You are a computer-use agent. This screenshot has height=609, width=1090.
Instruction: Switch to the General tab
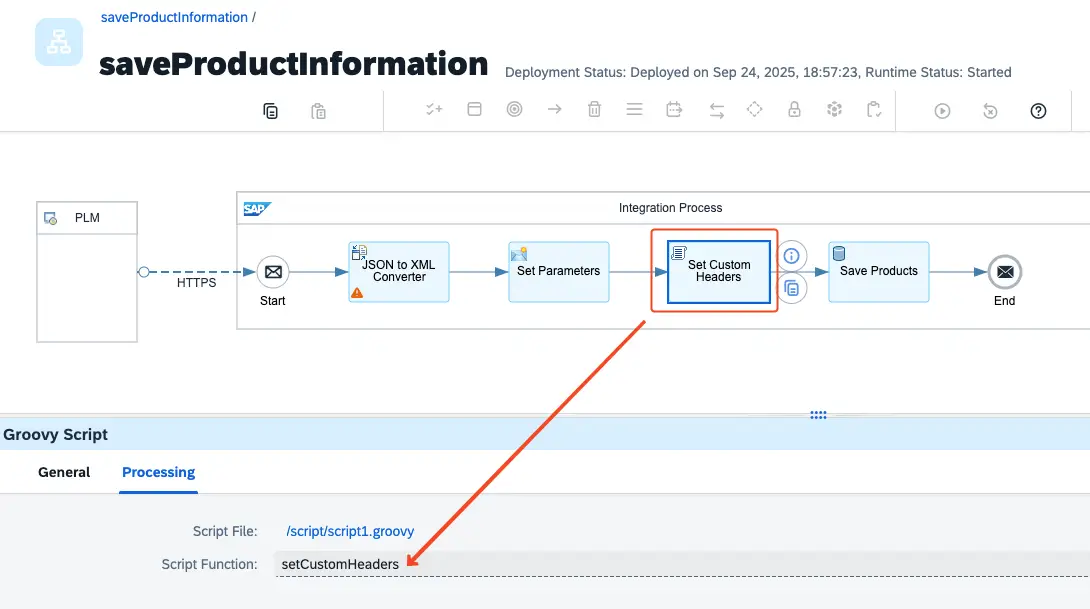64,472
